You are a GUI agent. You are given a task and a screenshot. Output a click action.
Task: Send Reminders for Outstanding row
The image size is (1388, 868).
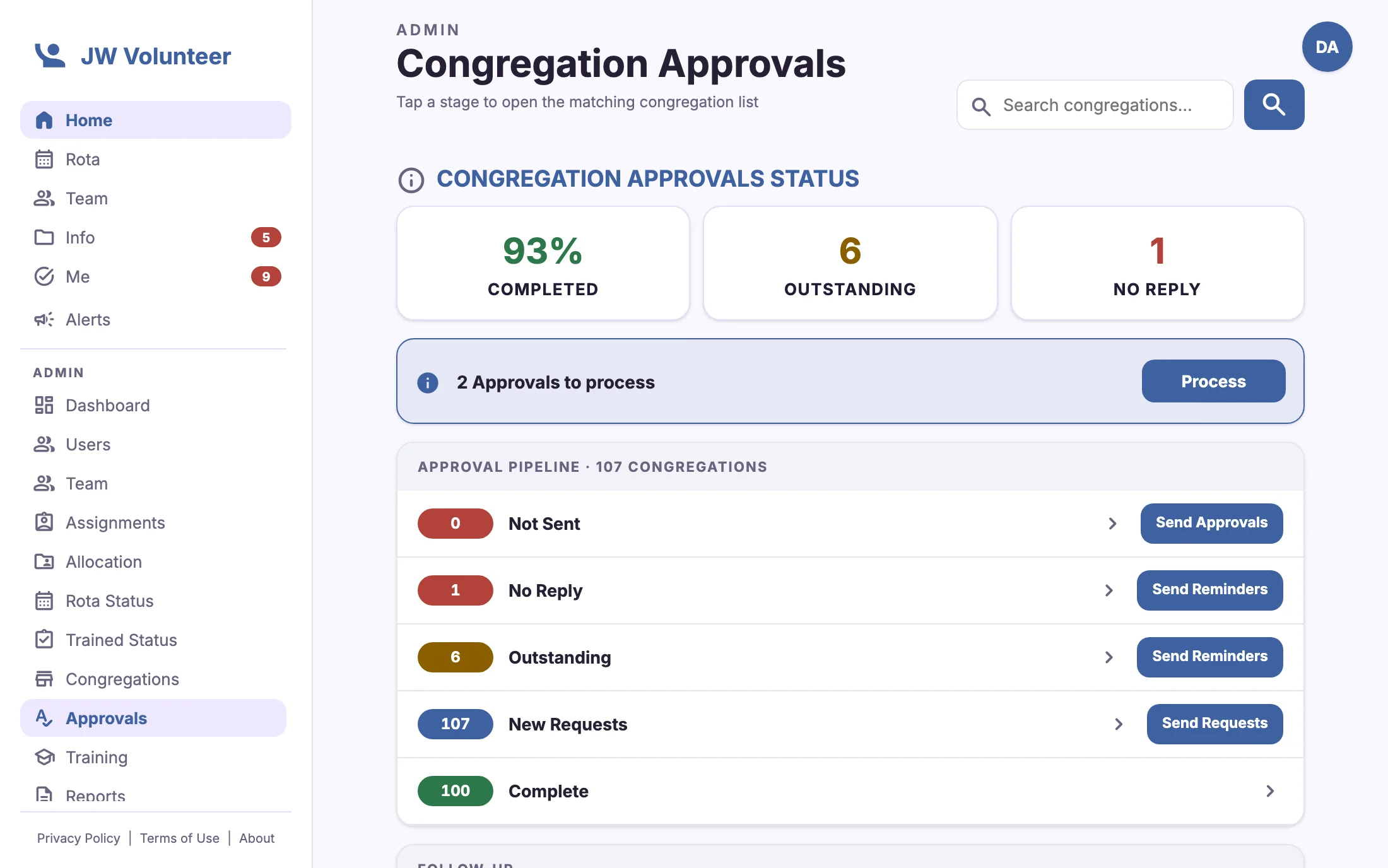1209,657
